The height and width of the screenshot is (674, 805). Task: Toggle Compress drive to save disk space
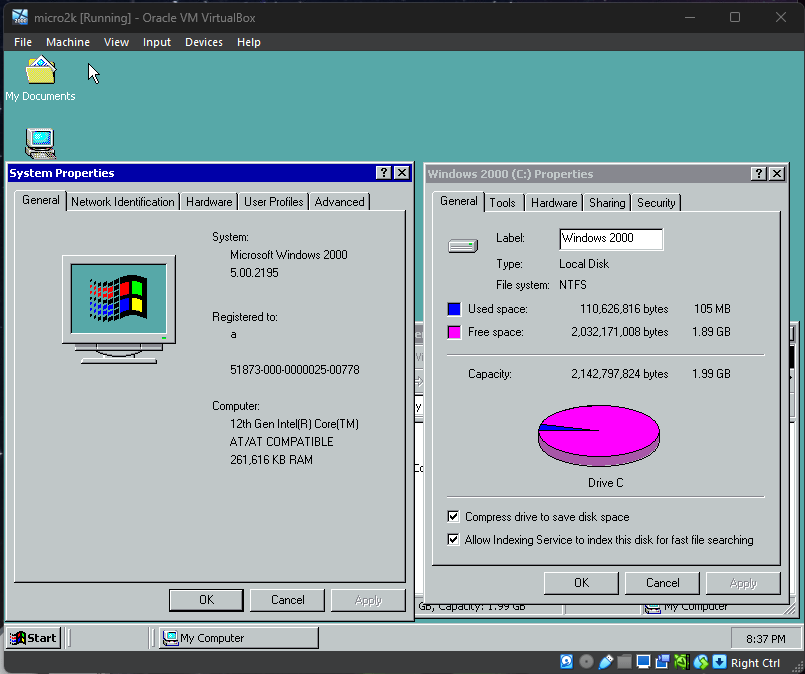[453, 516]
